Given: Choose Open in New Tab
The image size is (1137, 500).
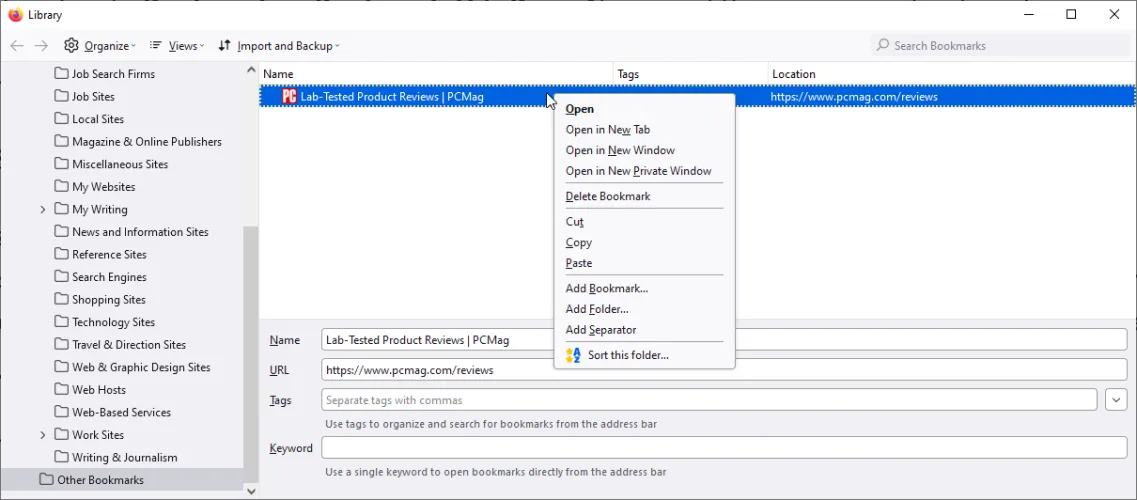Looking at the screenshot, I should click(608, 130).
